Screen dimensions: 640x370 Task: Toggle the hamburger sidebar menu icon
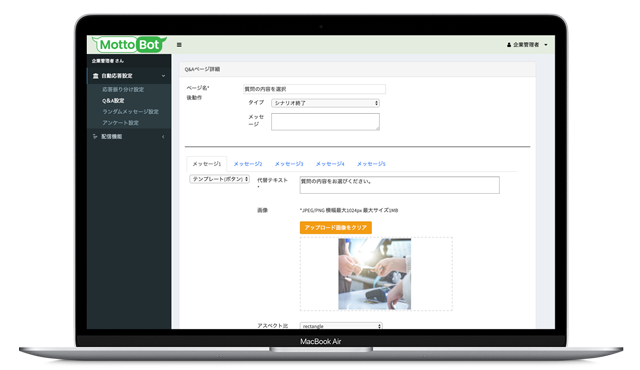179,45
